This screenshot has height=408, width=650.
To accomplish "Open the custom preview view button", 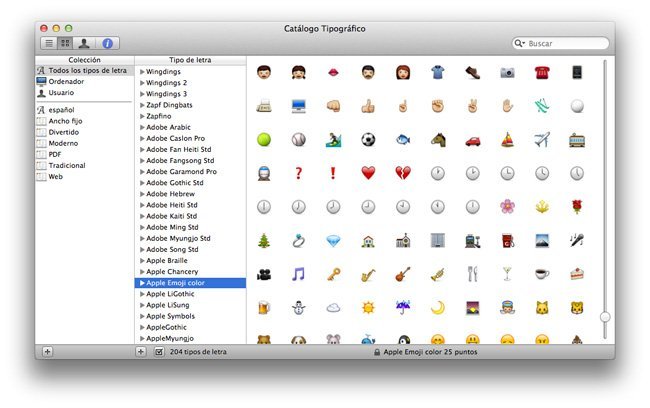I will click(x=84, y=43).
